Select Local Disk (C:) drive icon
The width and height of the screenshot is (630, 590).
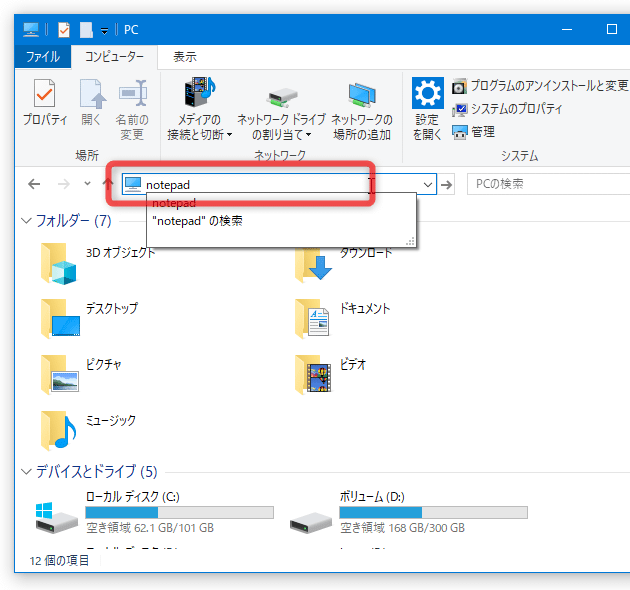pyautogui.click(x=56, y=518)
